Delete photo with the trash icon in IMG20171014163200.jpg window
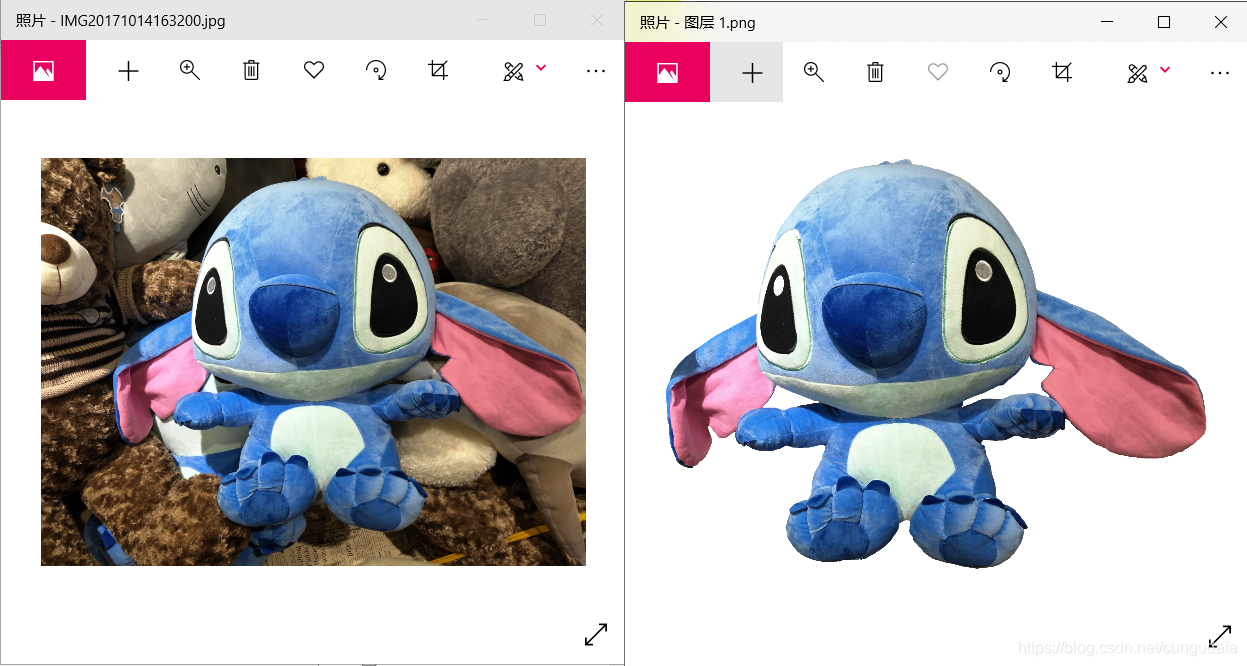The width and height of the screenshot is (1247, 666). 252,70
